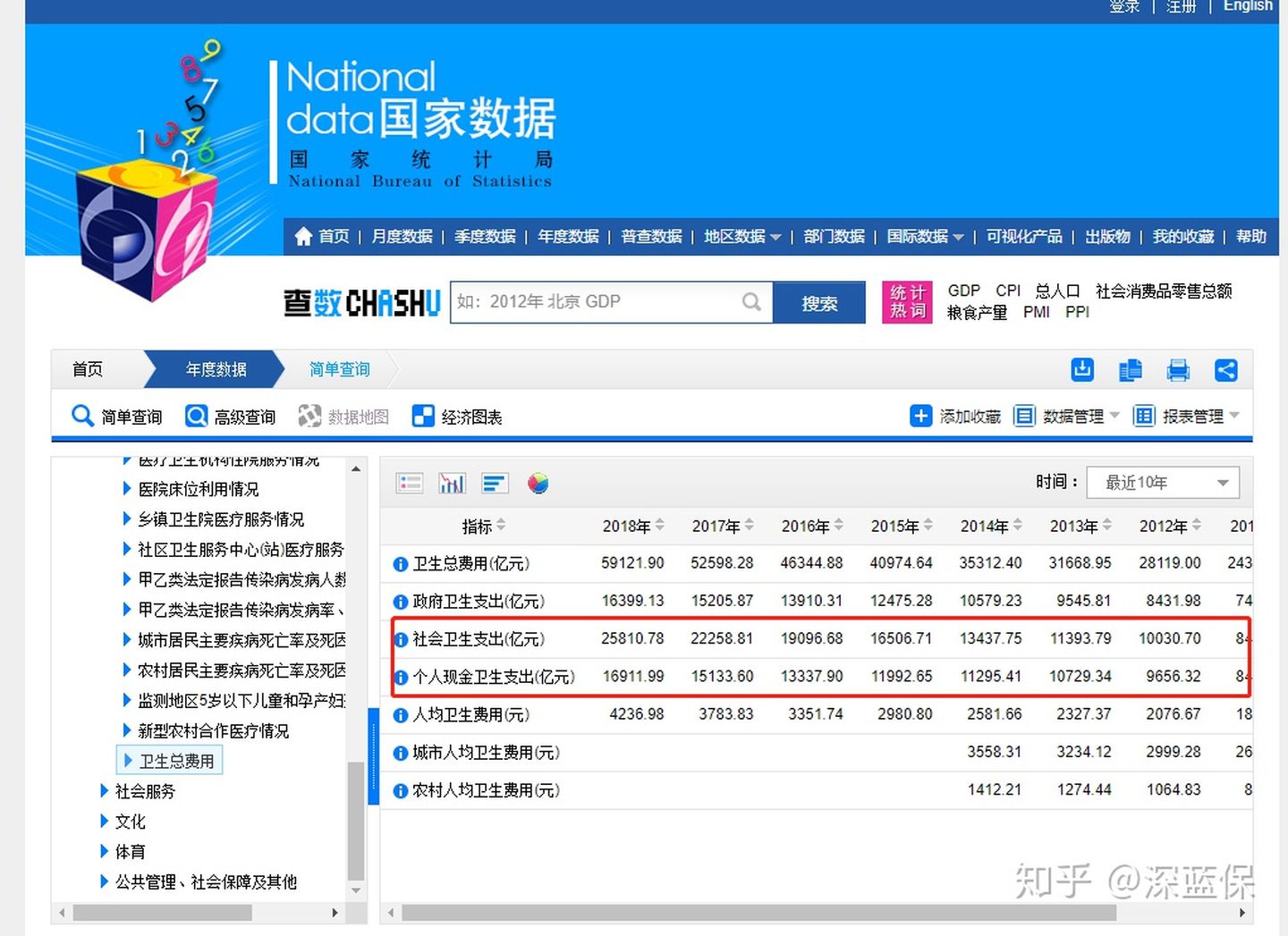Click the 搜索 search button
The image size is (1288, 936).
click(818, 302)
